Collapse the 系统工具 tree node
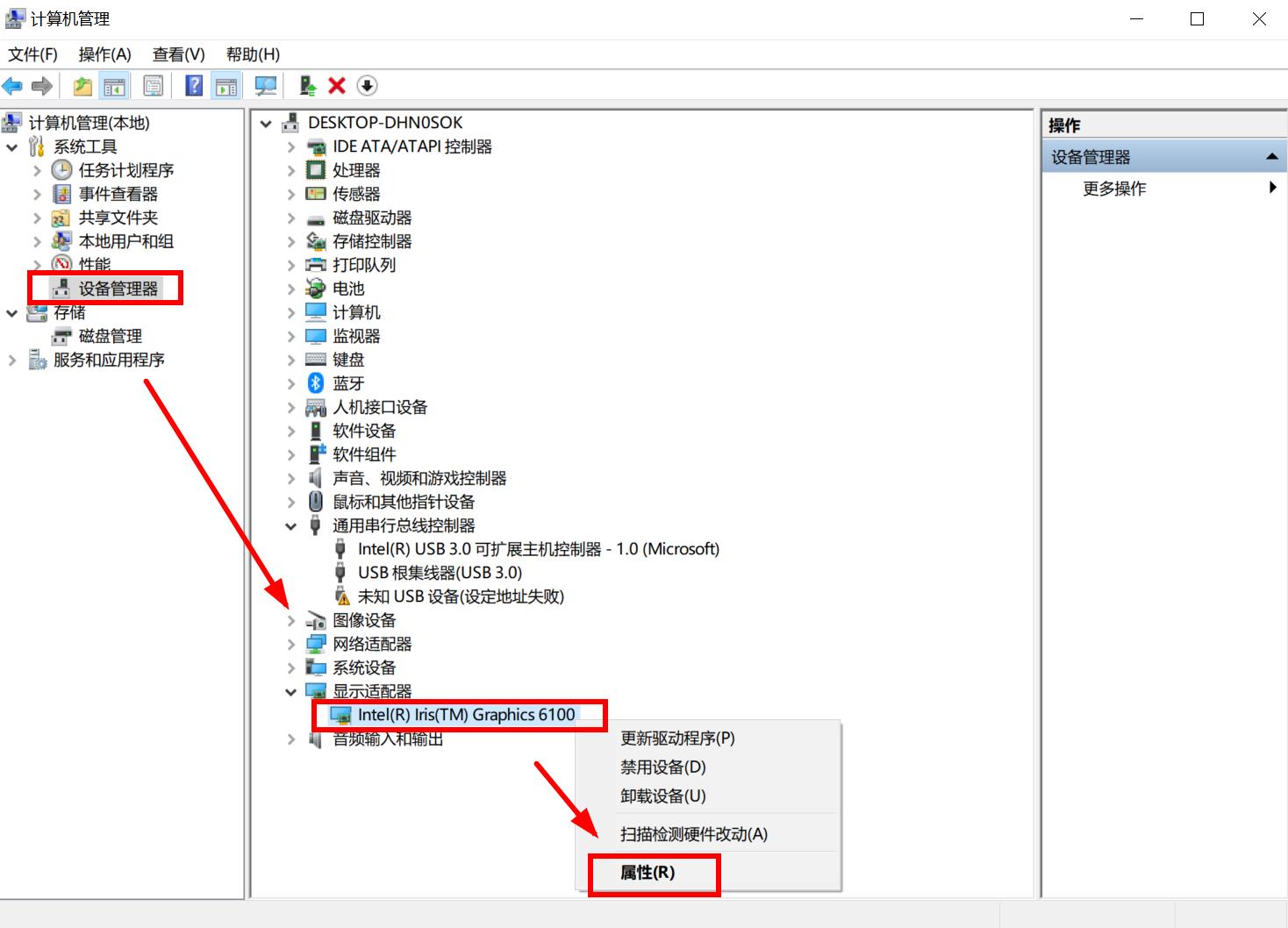 [12, 147]
